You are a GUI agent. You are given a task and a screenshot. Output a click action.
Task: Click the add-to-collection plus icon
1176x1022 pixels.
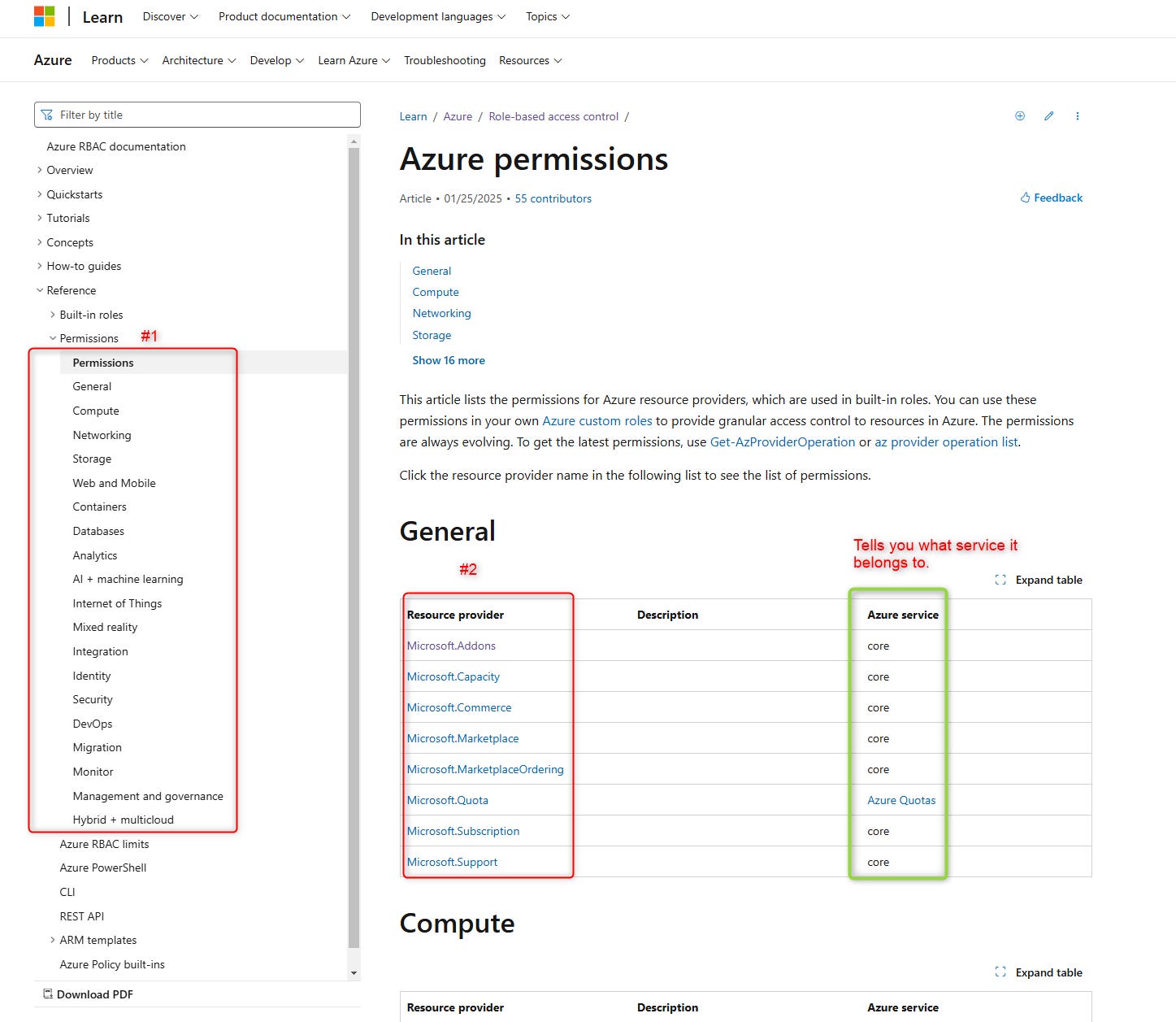click(x=1019, y=116)
